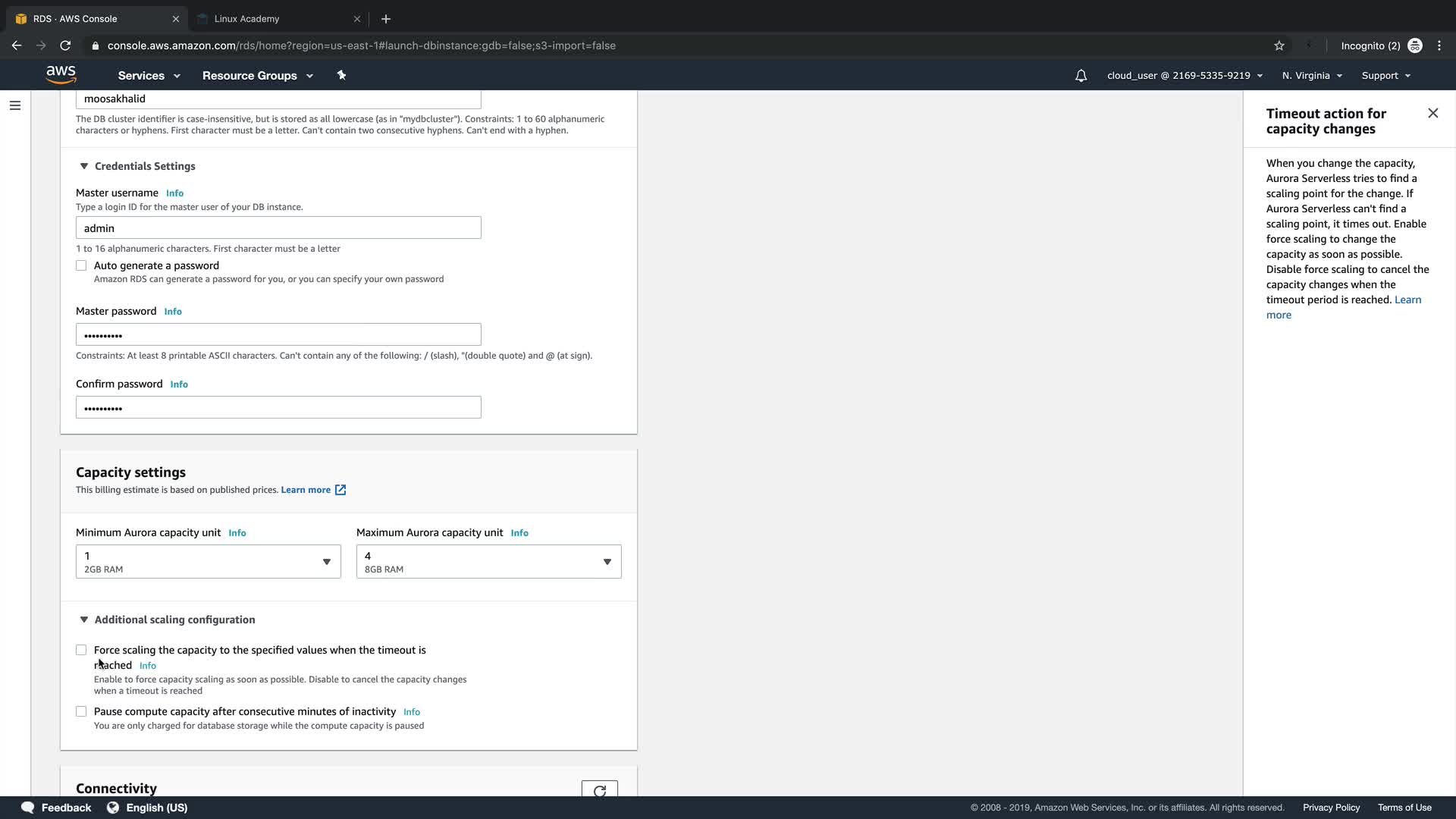The height and width of the screenshot is (819, 1456).
Task: Click the Master password input field
Action: tap(278, 334)
